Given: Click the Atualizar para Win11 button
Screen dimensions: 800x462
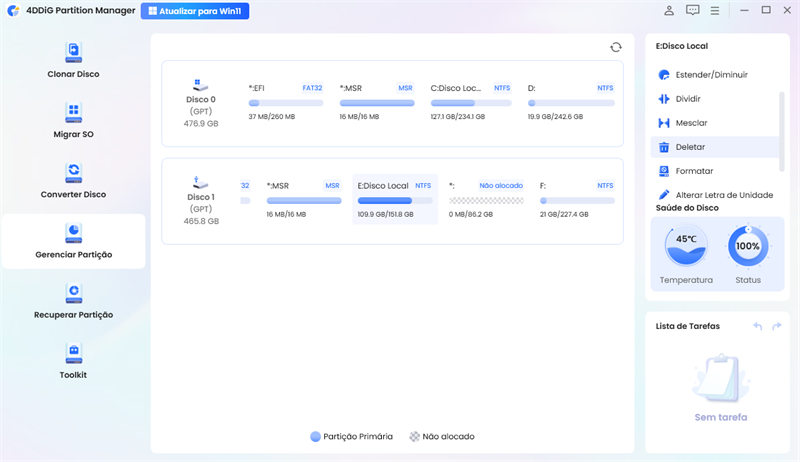Looking at the screenshot, I should 196,11.
